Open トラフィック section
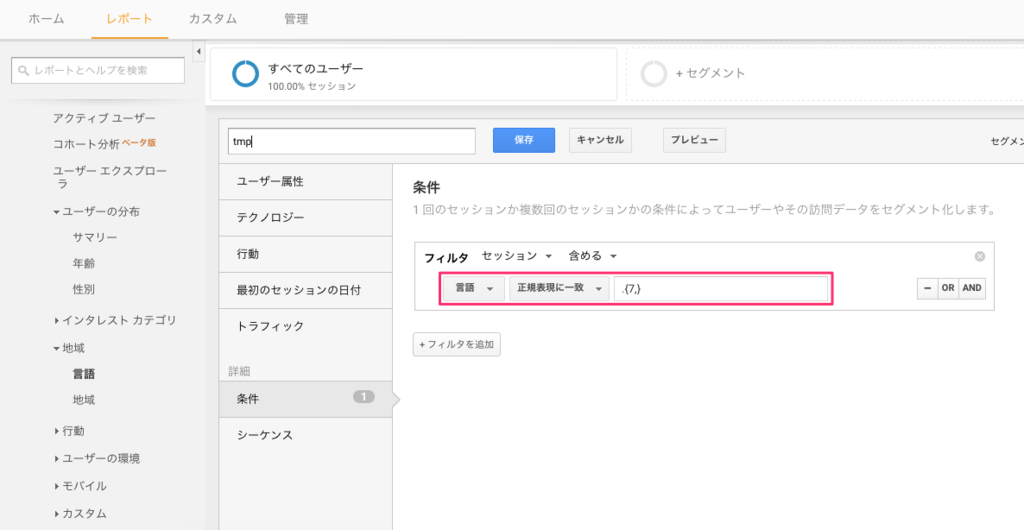The width and height of the screenshot is (1024, 530). point(306,326)
